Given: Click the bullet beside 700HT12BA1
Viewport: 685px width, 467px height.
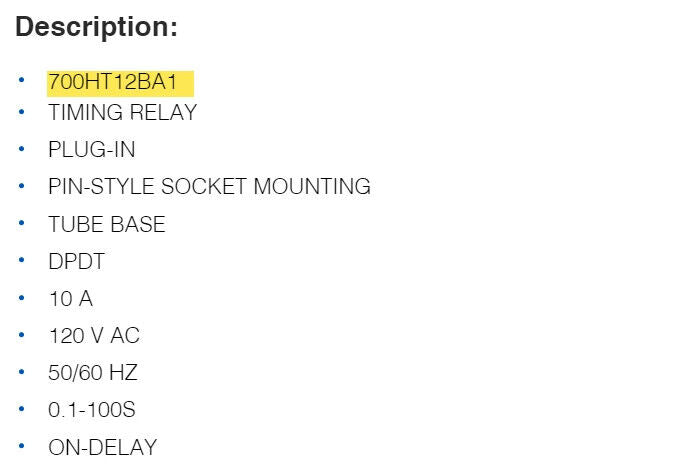Looking at the screenshot, I should coord(21,80).
